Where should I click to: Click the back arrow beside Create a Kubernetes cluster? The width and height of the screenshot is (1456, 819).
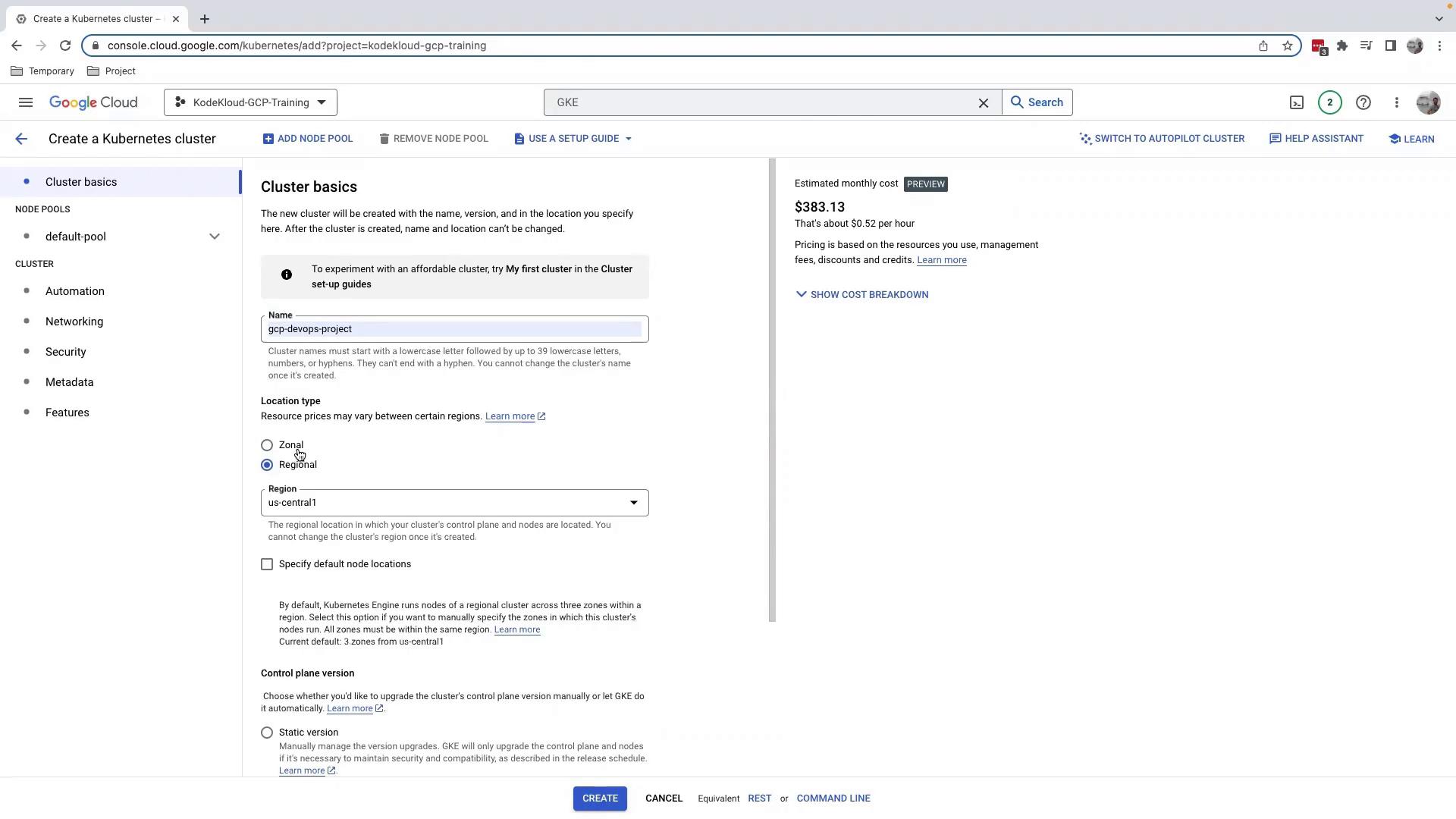tap(21, 139)
